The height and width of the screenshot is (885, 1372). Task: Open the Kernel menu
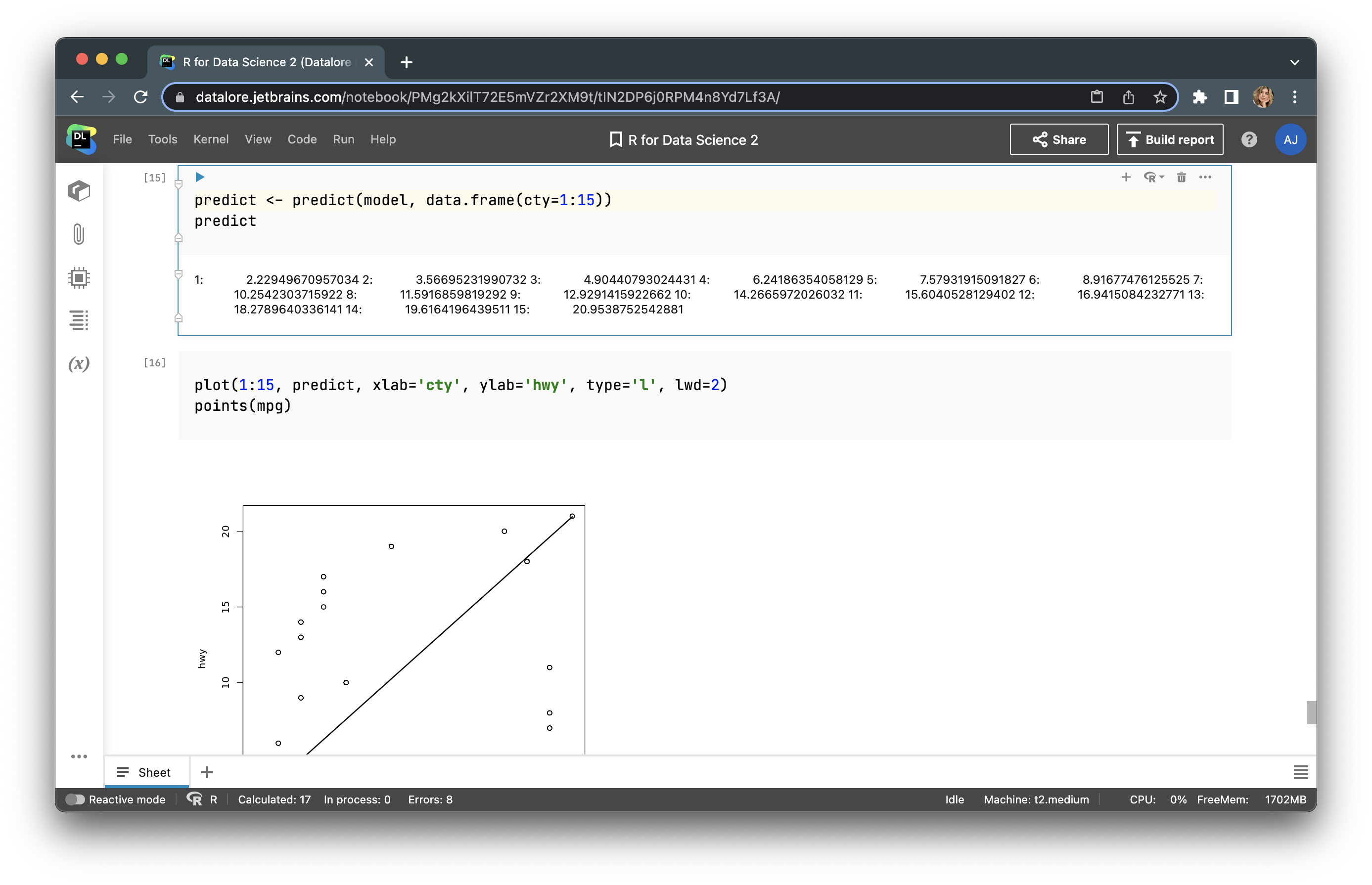pos(211,139)
